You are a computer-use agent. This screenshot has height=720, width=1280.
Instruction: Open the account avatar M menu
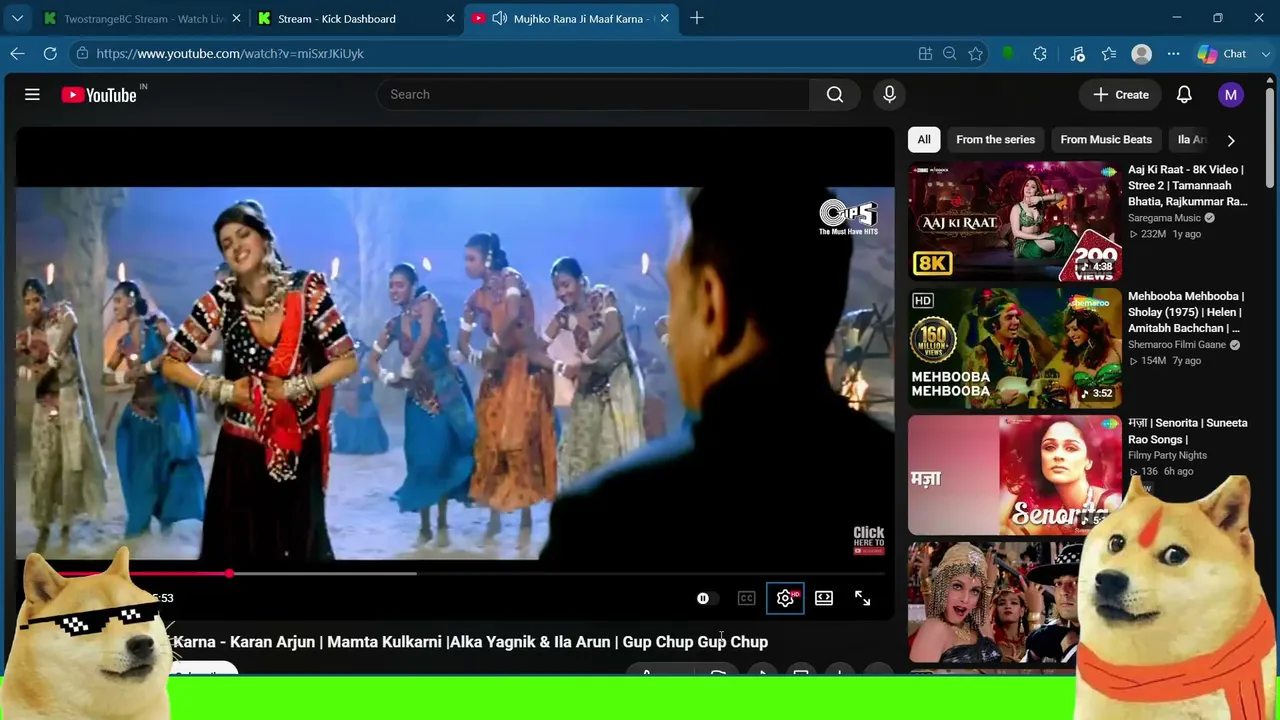click(x=1231, y=95)
